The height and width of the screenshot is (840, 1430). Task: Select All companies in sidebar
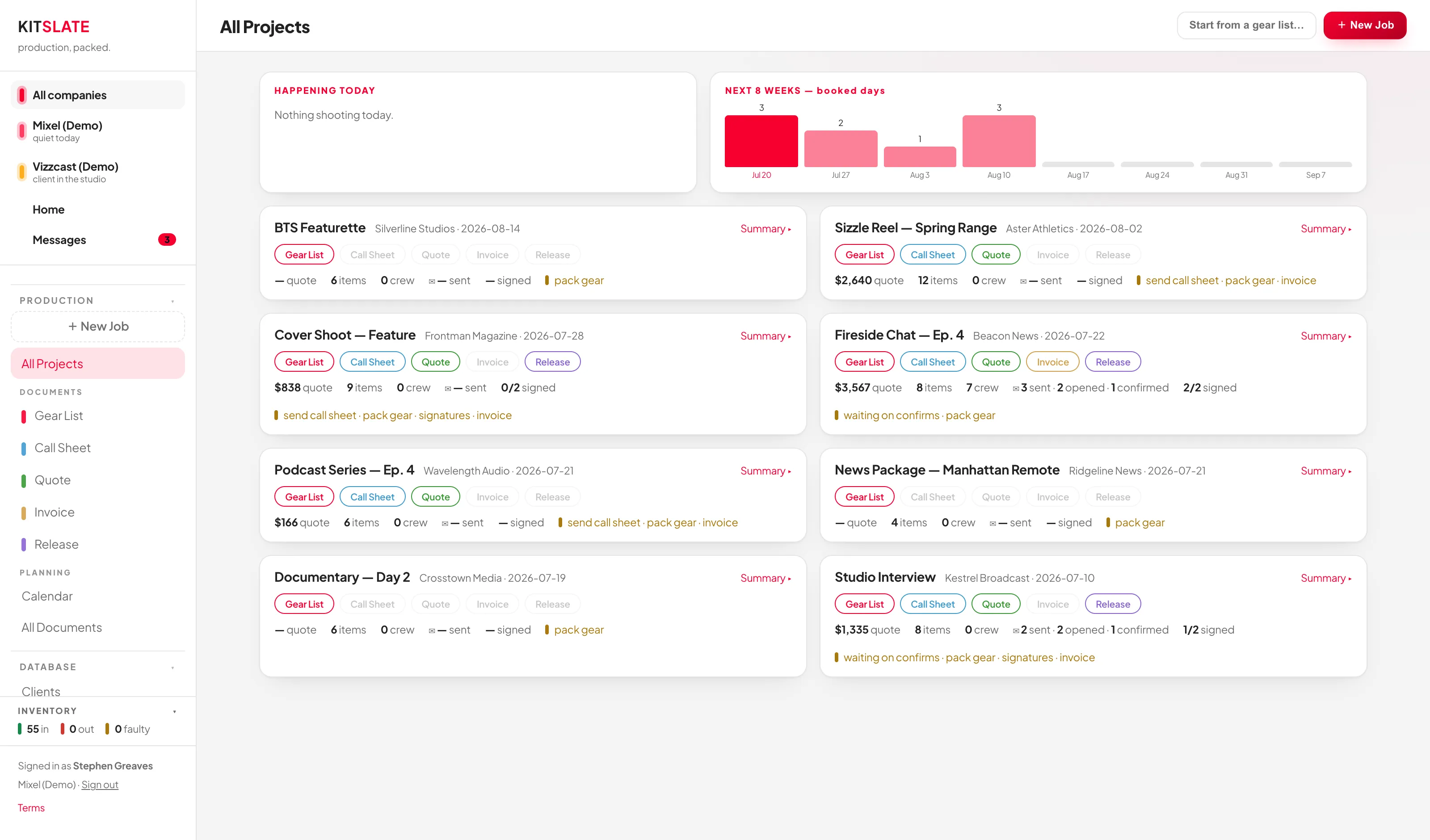pos(97,95)
